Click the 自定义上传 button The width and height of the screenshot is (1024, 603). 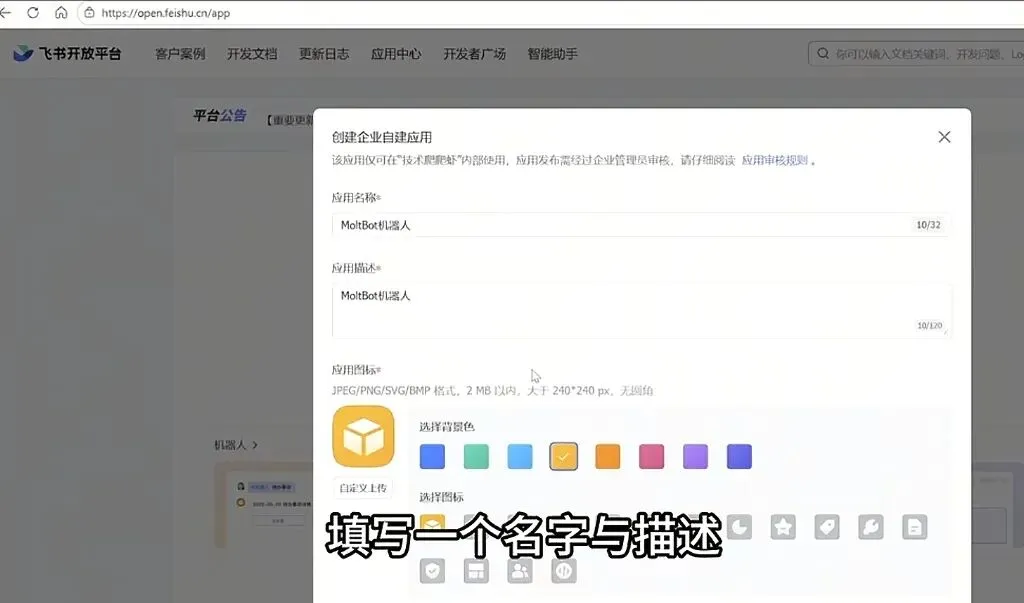(x=363, y=488)
